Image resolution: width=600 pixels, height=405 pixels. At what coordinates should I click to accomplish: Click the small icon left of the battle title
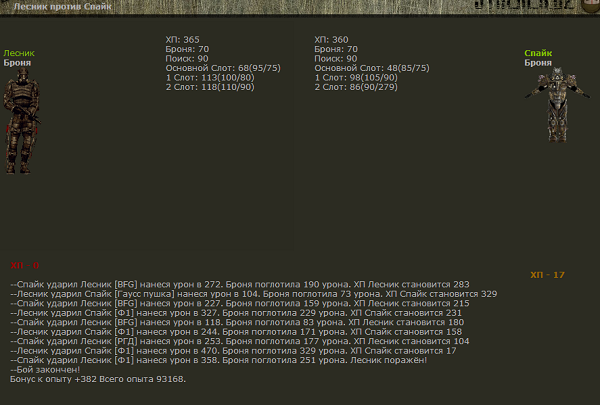point(6,7)
